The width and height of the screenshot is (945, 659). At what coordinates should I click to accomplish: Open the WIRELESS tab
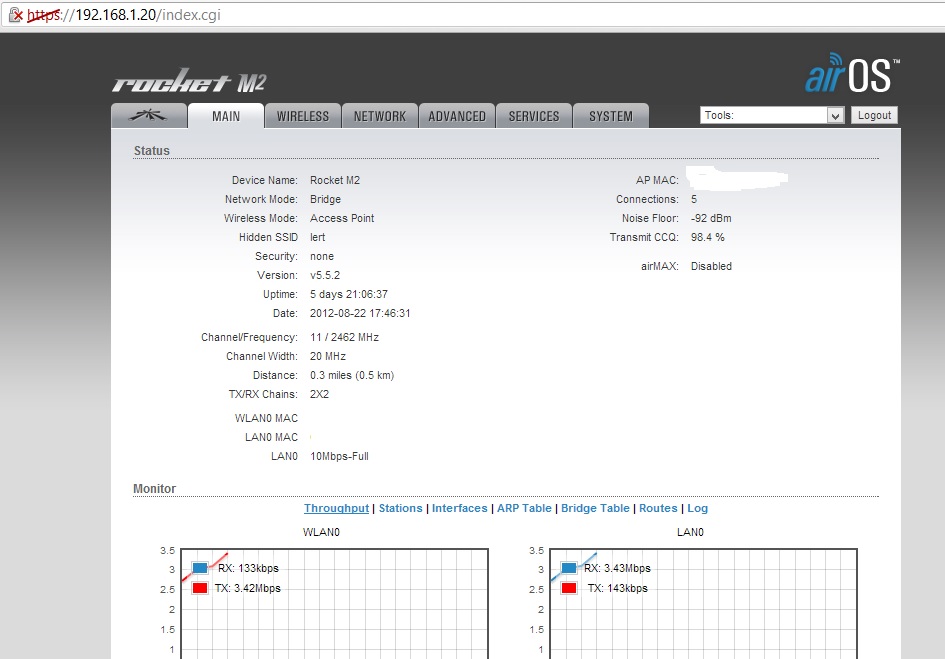303,116
